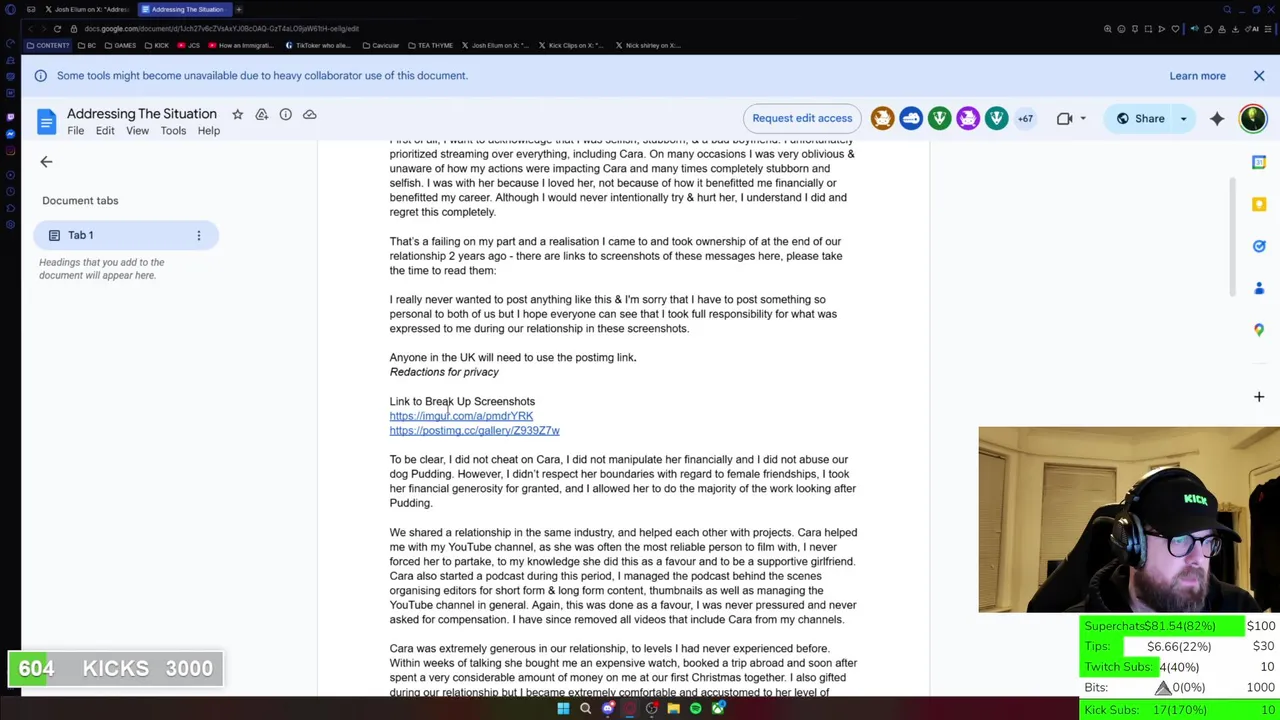Check the cloud document status icon
This screenshot has width=1280, height=720.
309,114
